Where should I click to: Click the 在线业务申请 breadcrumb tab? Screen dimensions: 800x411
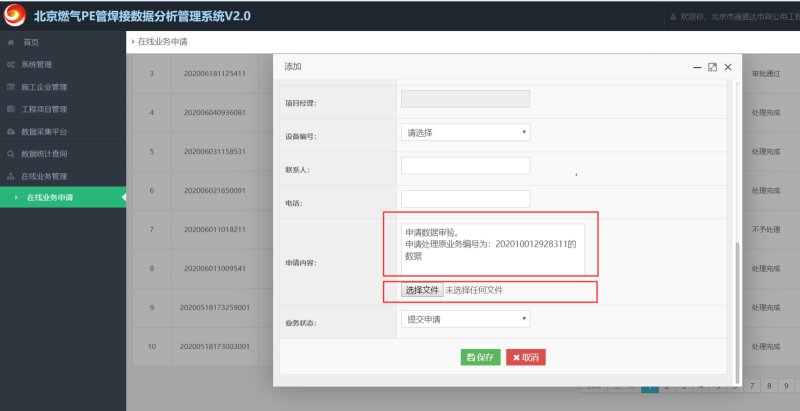click(162, 42)
